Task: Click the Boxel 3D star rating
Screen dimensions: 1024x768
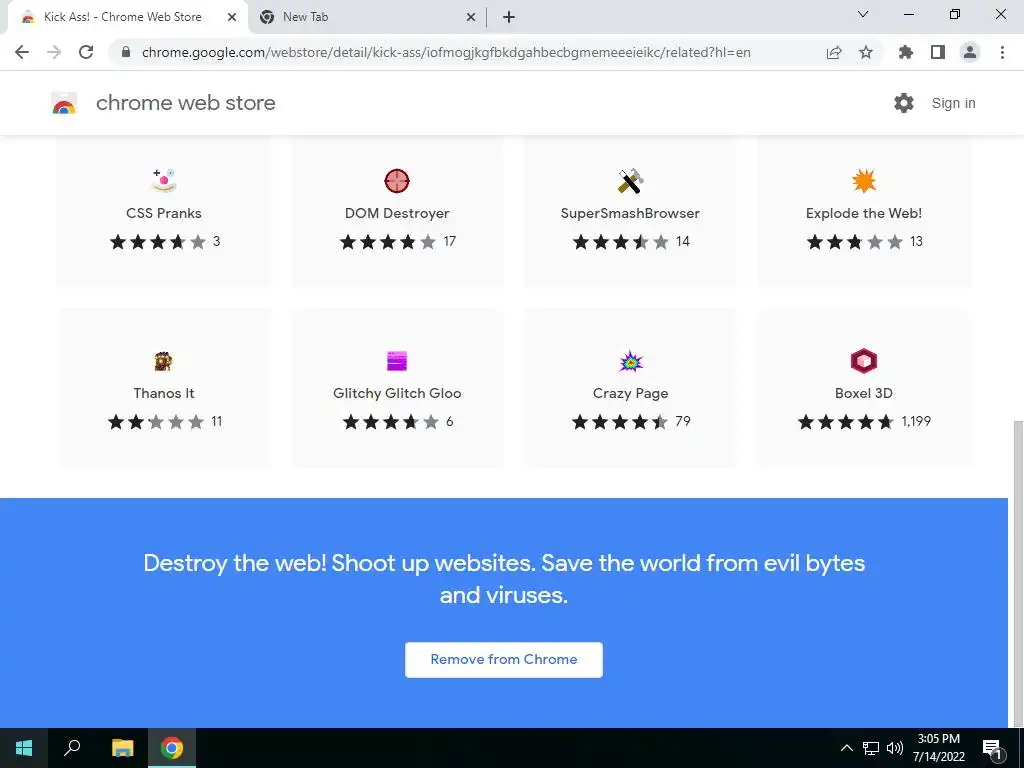Action: pos(846,422)
